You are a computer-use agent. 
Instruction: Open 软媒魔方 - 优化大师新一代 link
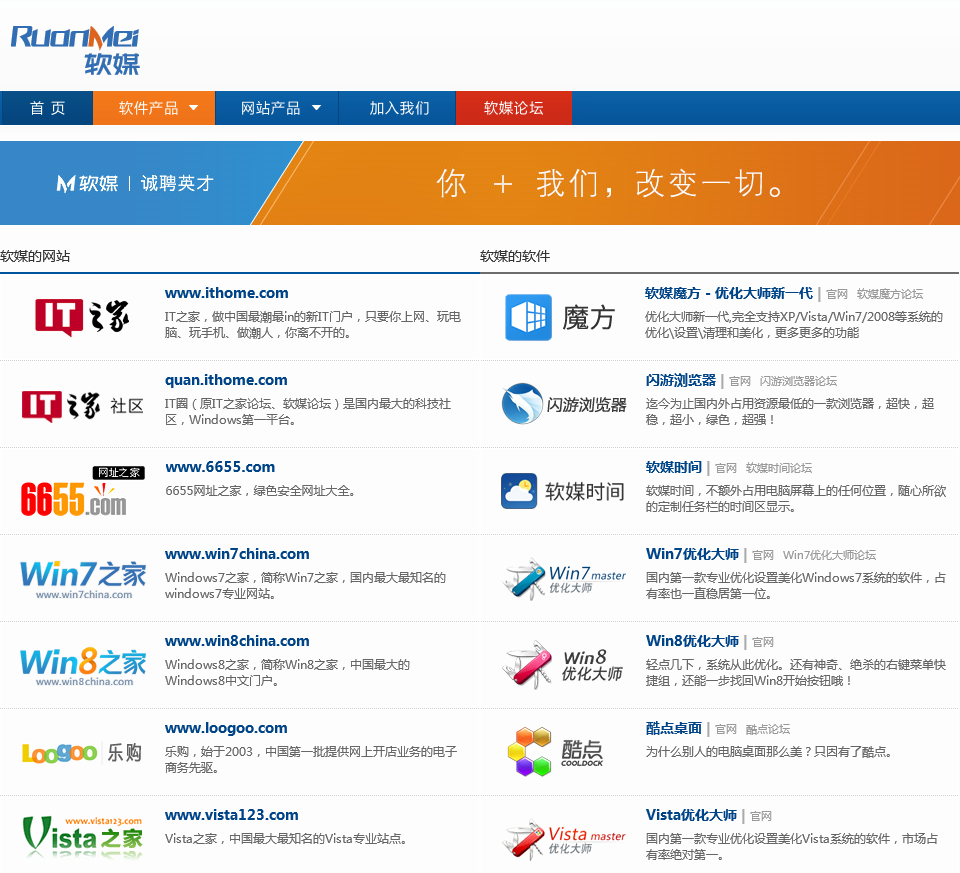pos(729,293)
